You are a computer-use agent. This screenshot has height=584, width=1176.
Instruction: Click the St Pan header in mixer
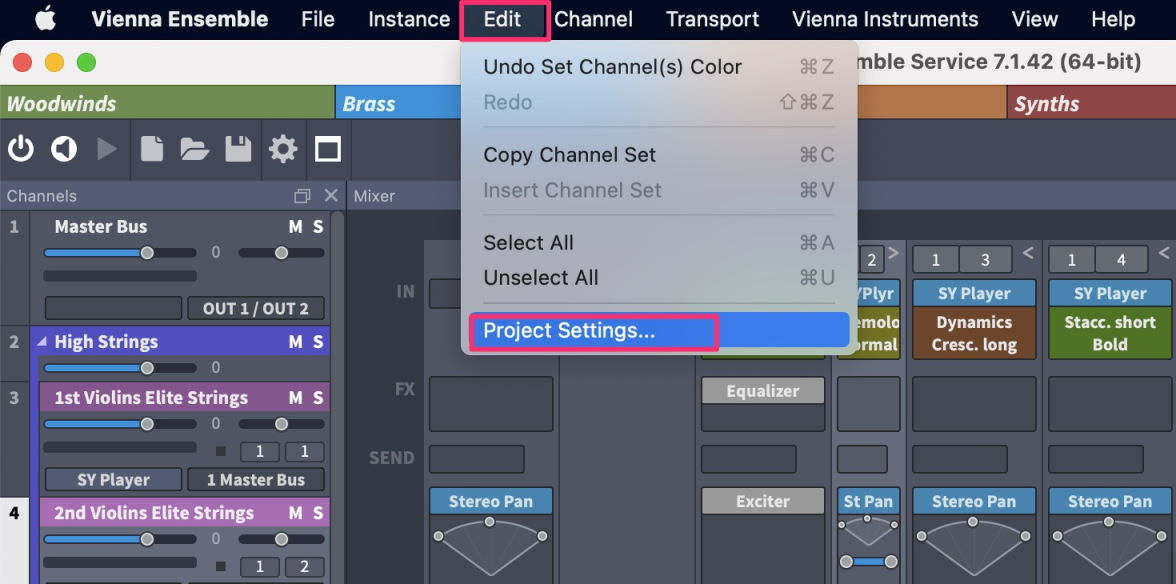pos(868,501)
